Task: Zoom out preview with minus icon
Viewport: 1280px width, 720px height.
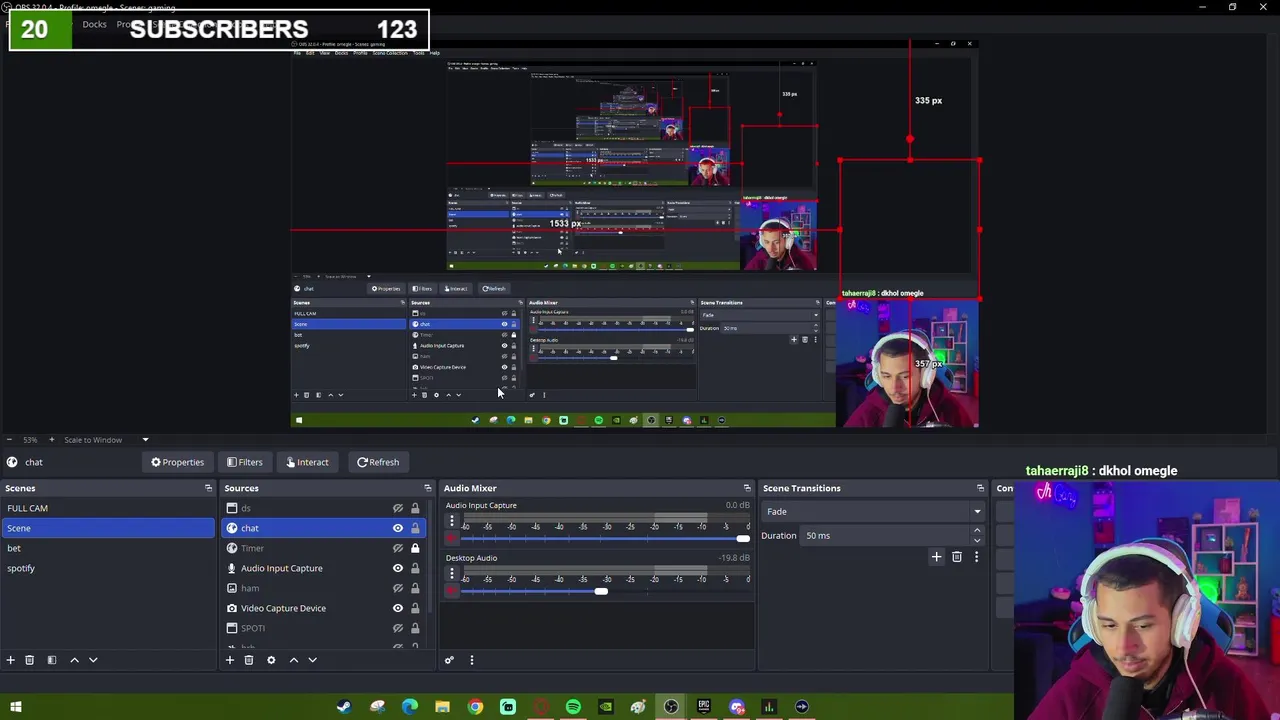Action: [8, 440]
